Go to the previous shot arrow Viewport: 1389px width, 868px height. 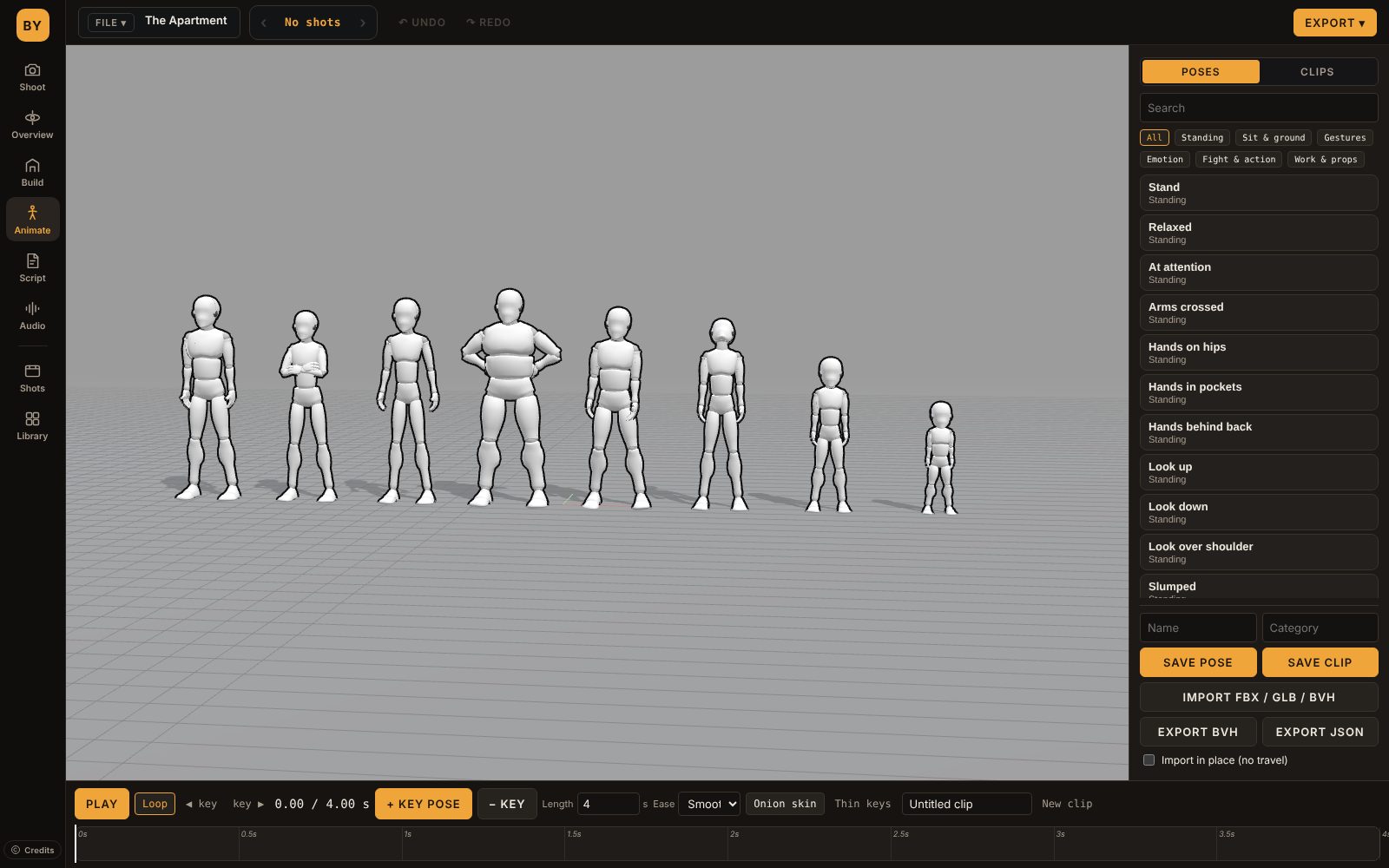pyautogui.click(x=264, y=23)
